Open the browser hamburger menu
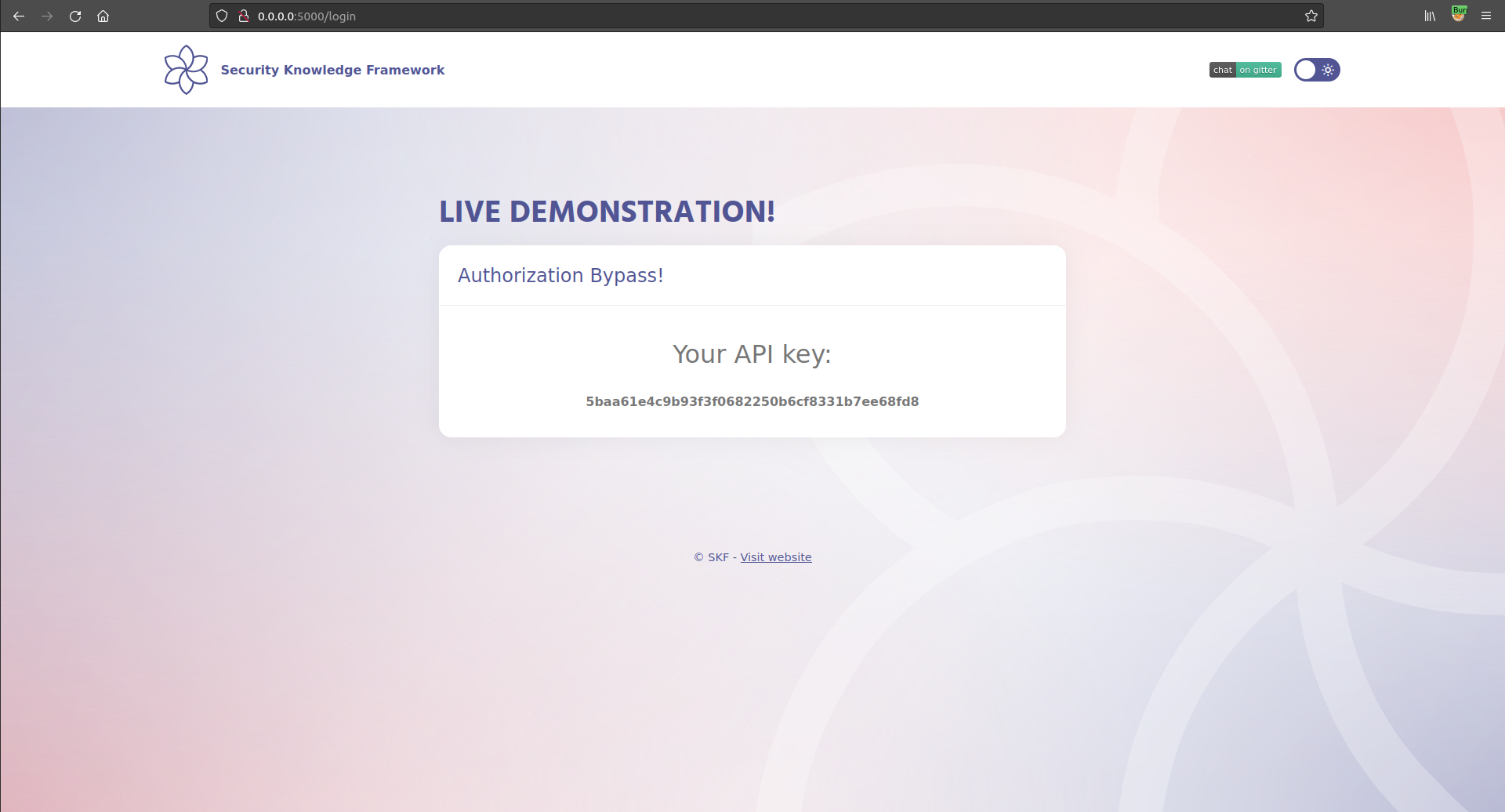The width and height of the screenshot is (1505, 812). pyautogui.click(x=1486, y=16)
